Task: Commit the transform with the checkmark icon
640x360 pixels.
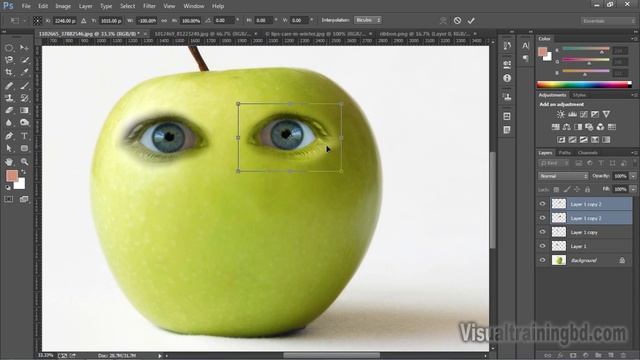Action: tap(471, 20)
